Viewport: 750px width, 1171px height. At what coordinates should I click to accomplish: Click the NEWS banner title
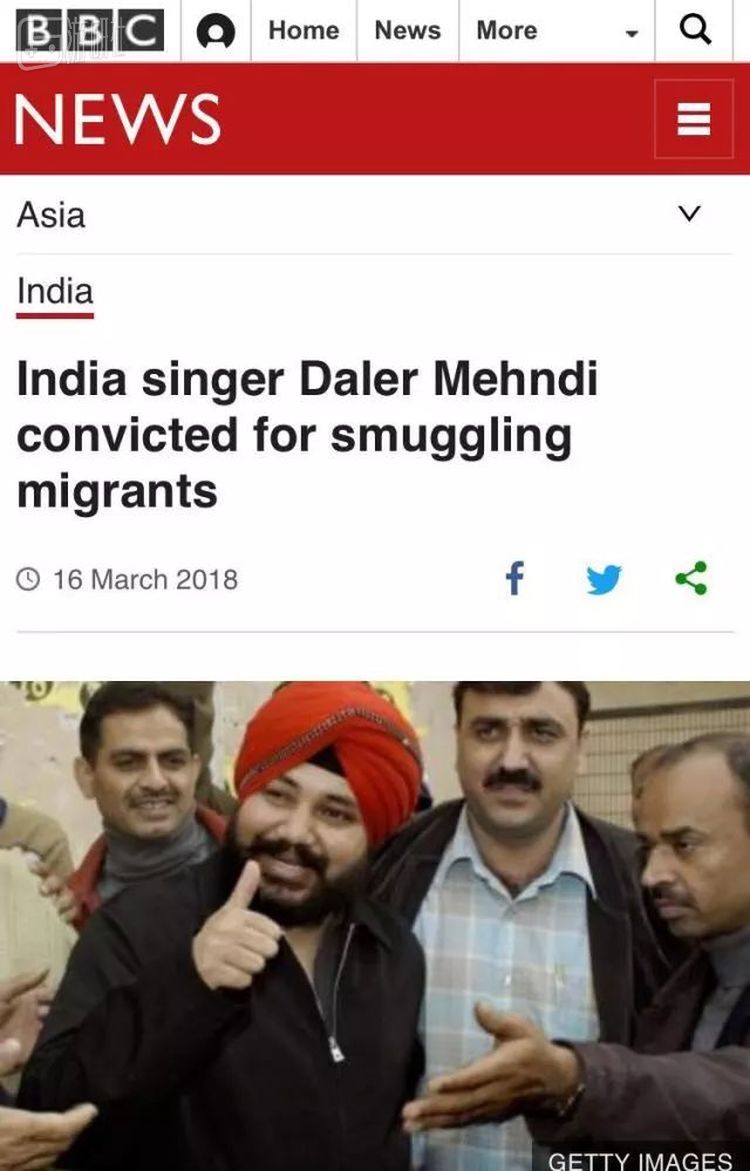(118, 119)
